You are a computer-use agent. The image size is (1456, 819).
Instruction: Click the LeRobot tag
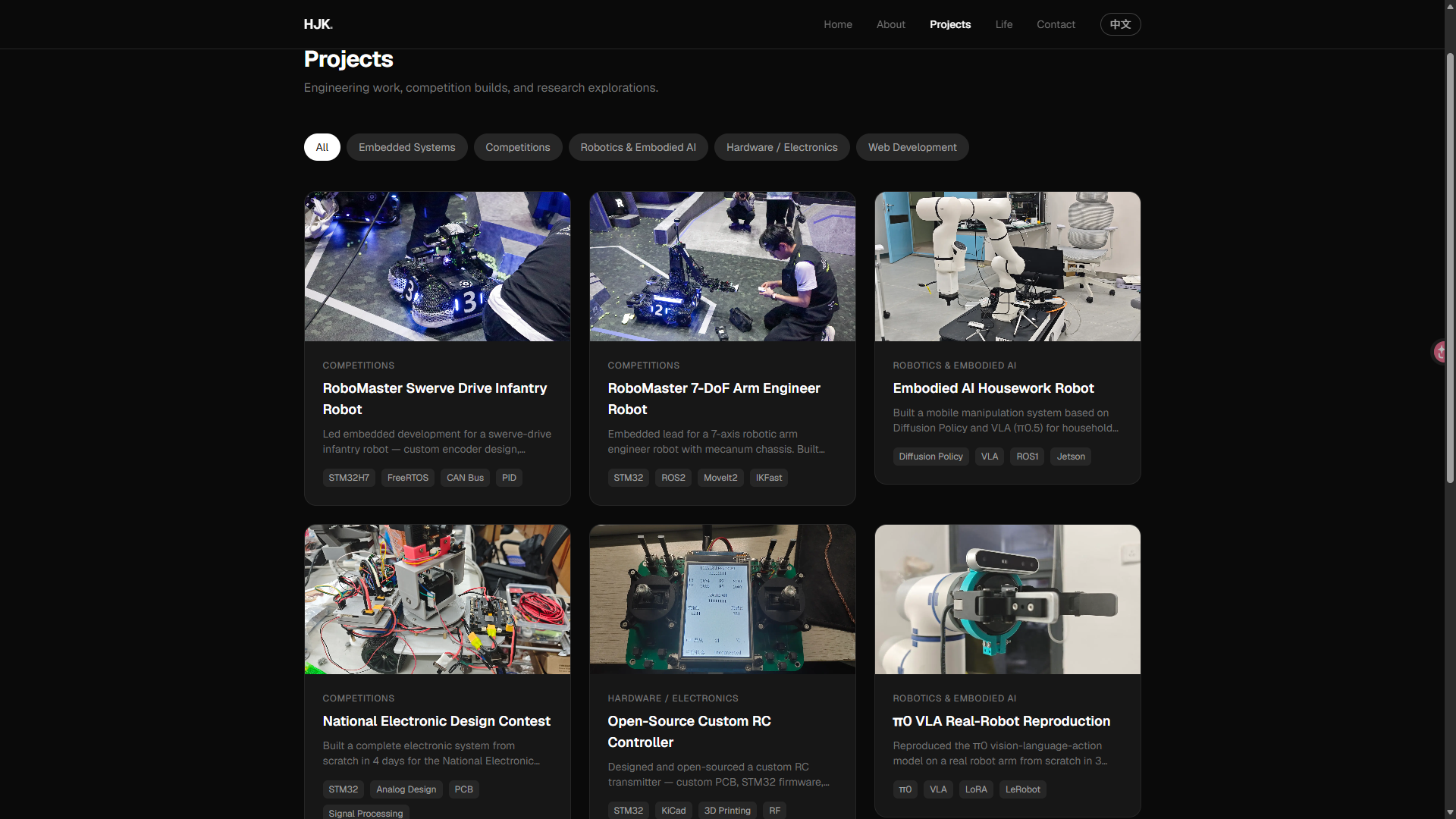click(x=1022, y=789)
